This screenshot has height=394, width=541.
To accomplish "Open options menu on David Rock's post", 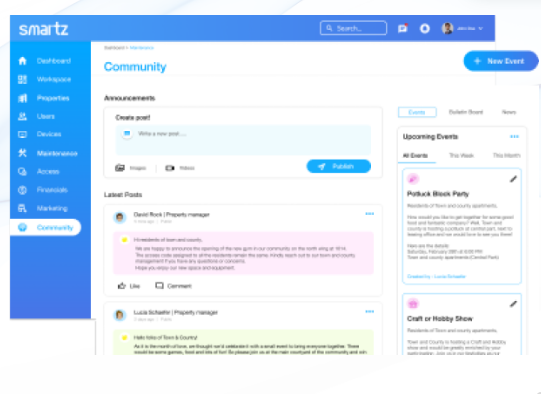I will [370, 214].
